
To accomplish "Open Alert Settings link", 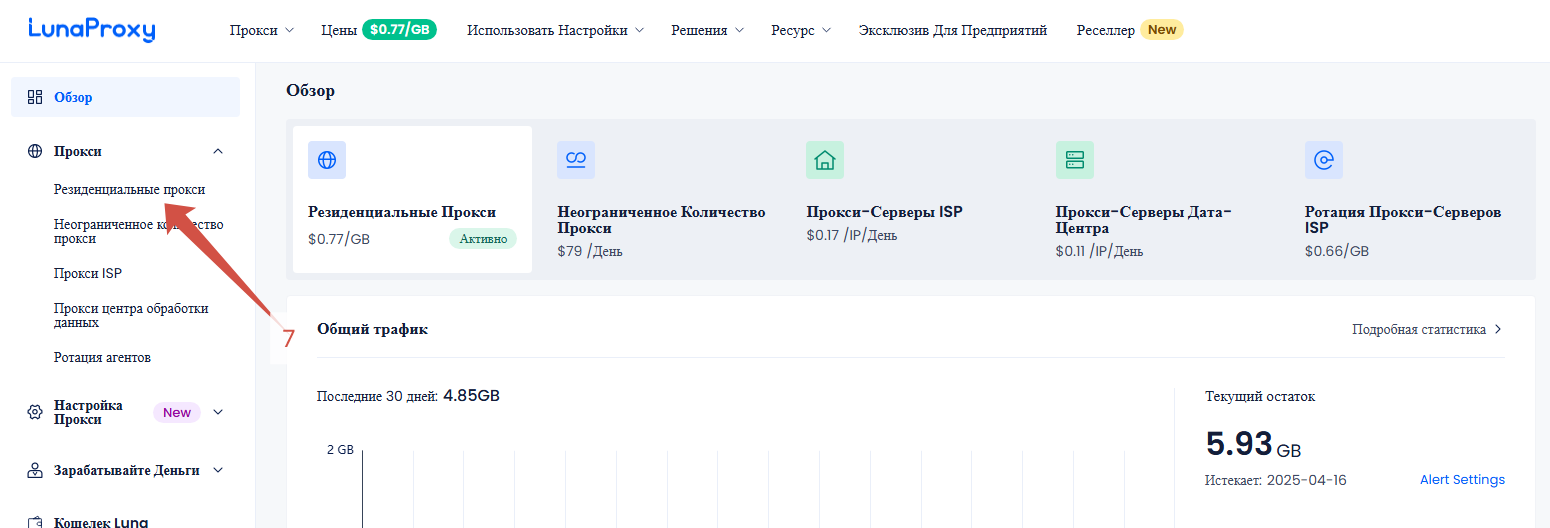I will click(x=1462, y=480).
